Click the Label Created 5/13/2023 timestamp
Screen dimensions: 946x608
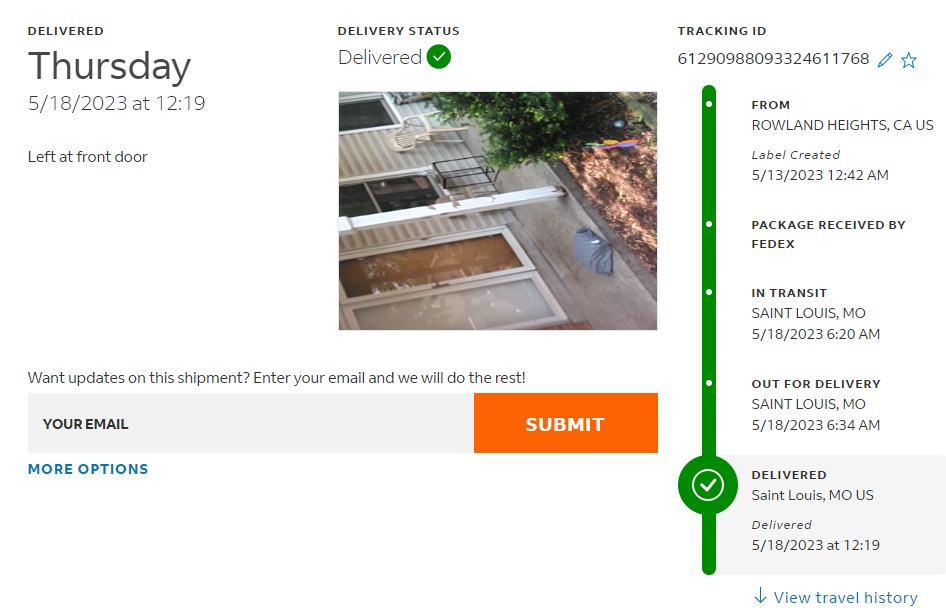pos(819,175)
